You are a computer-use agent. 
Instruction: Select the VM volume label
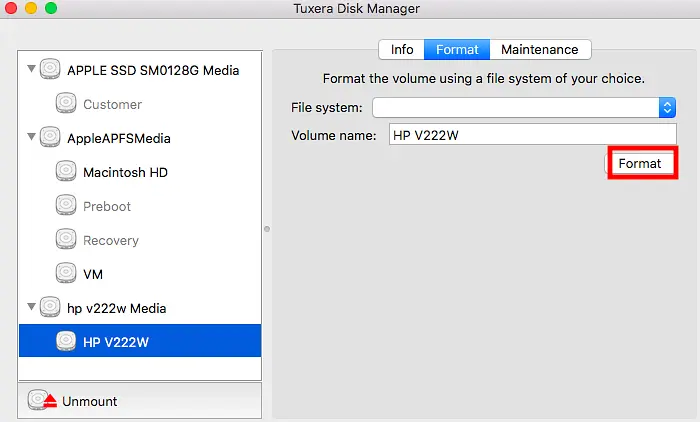pyautogui.click(x=93, y=274)
